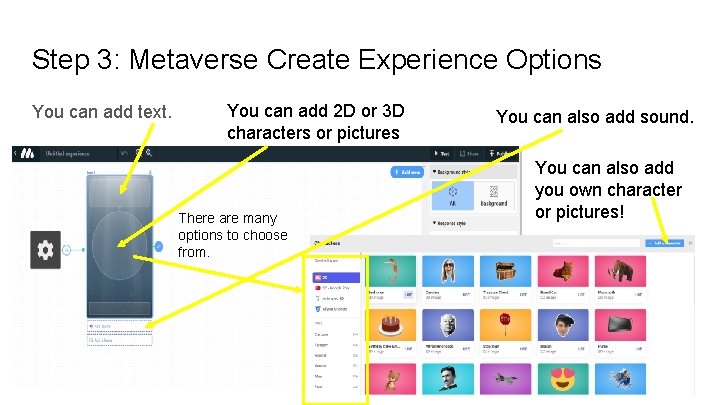Select the Background image style option
Screen dimensions: 720x405
[494, 195]
